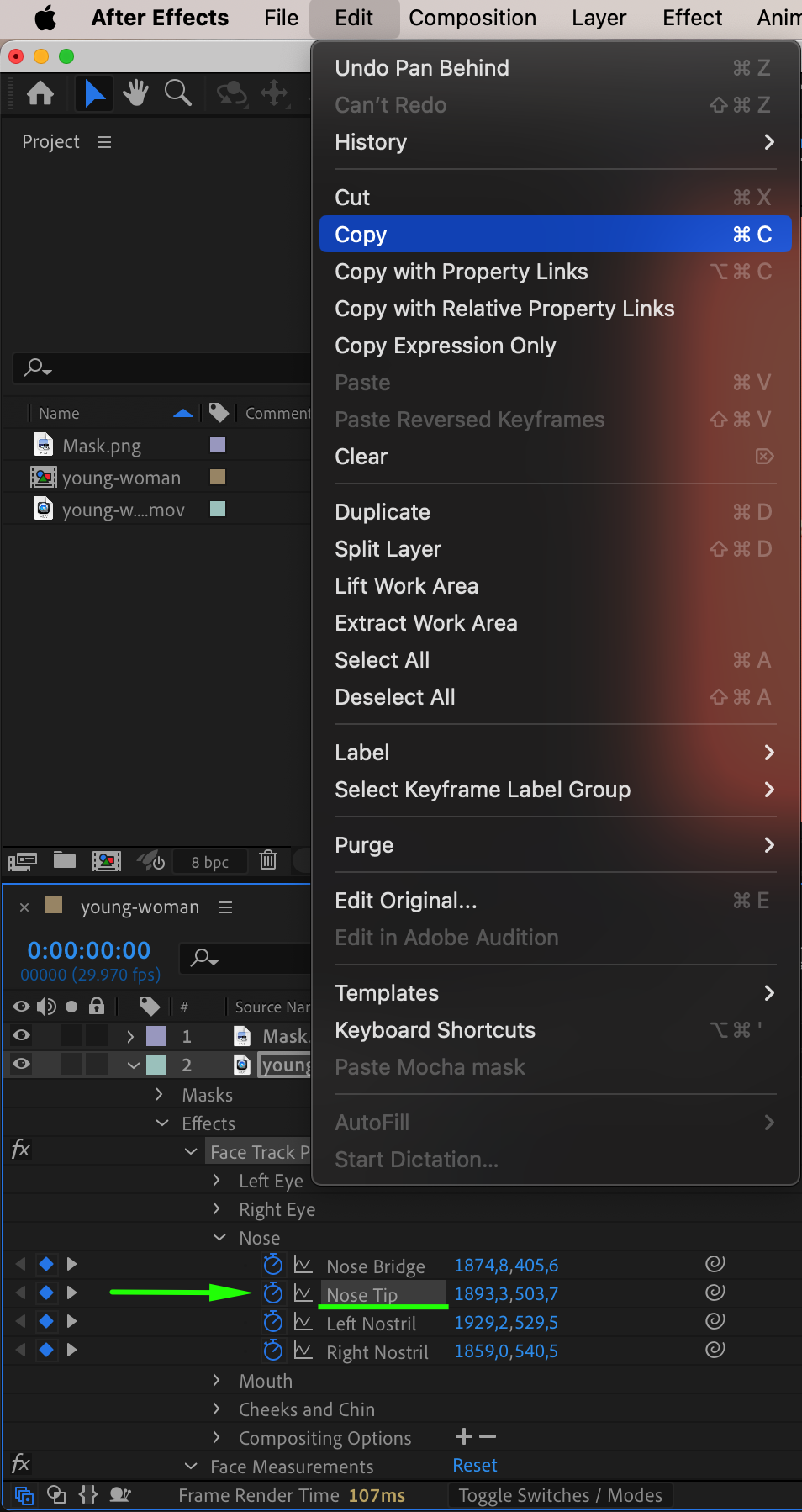Viewport: 802px width, 1512px height.
Task: Click the expression pickwhip beside Nose Bridge
Action: tap(715, 1264)
